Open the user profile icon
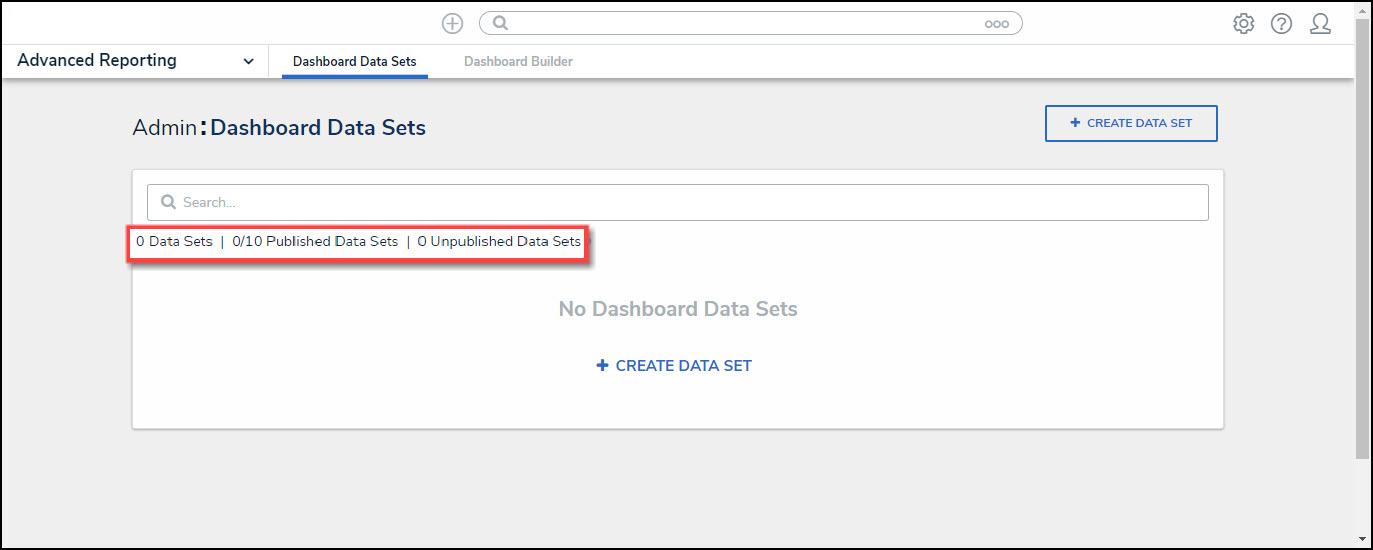 [1320, 23]
